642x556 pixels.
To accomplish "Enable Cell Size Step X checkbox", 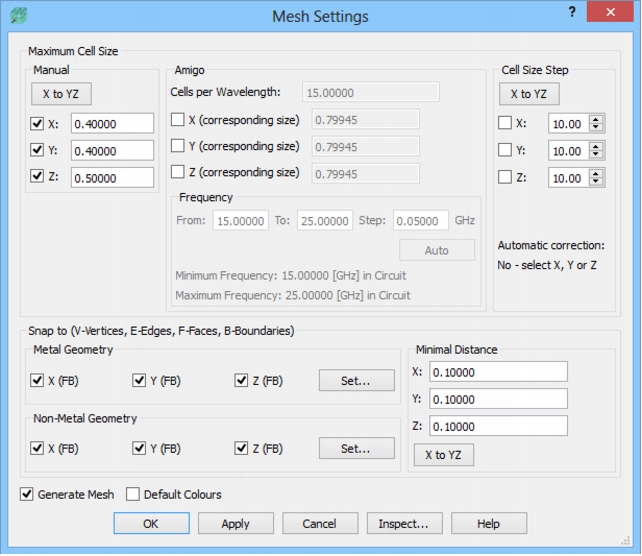I will tap(505, 123).
